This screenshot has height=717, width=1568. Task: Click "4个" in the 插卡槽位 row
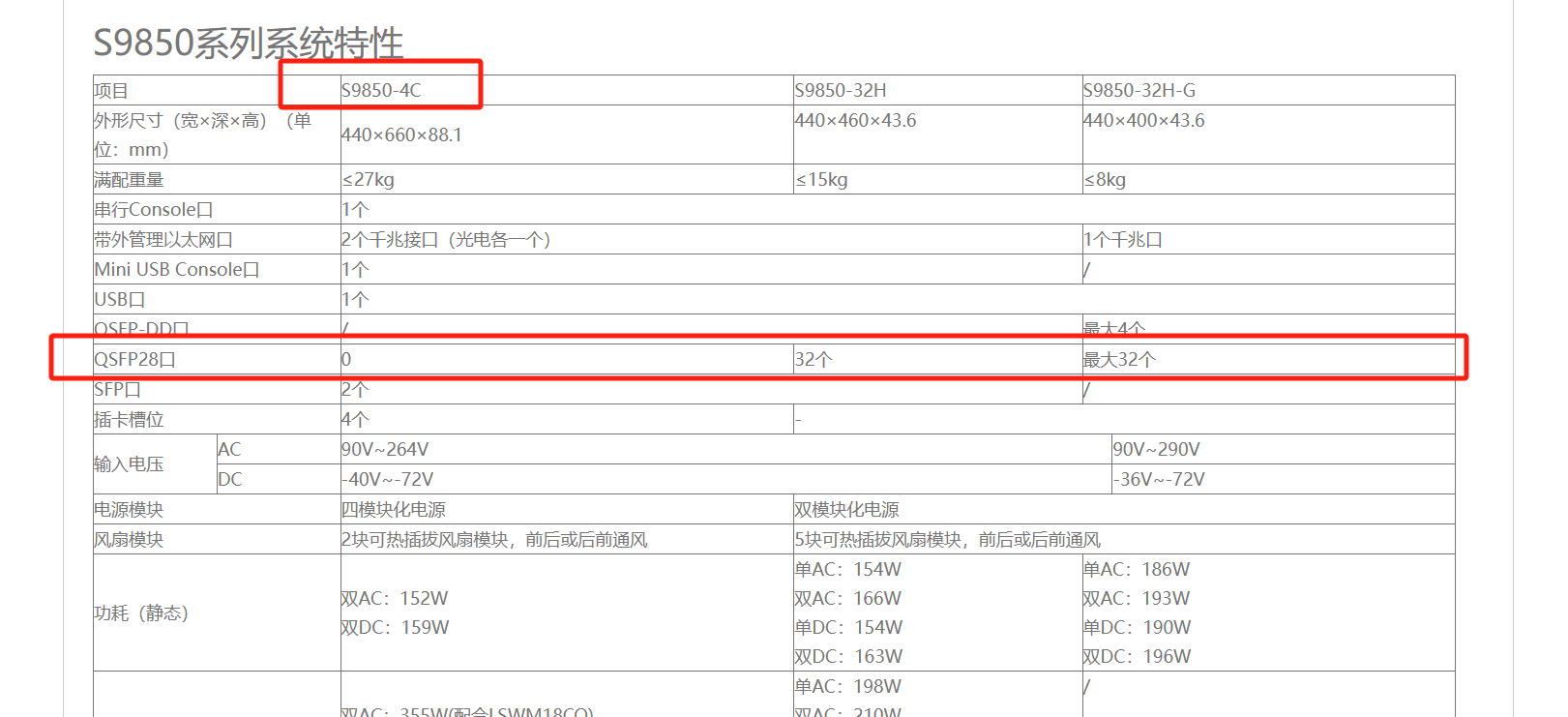355,420
